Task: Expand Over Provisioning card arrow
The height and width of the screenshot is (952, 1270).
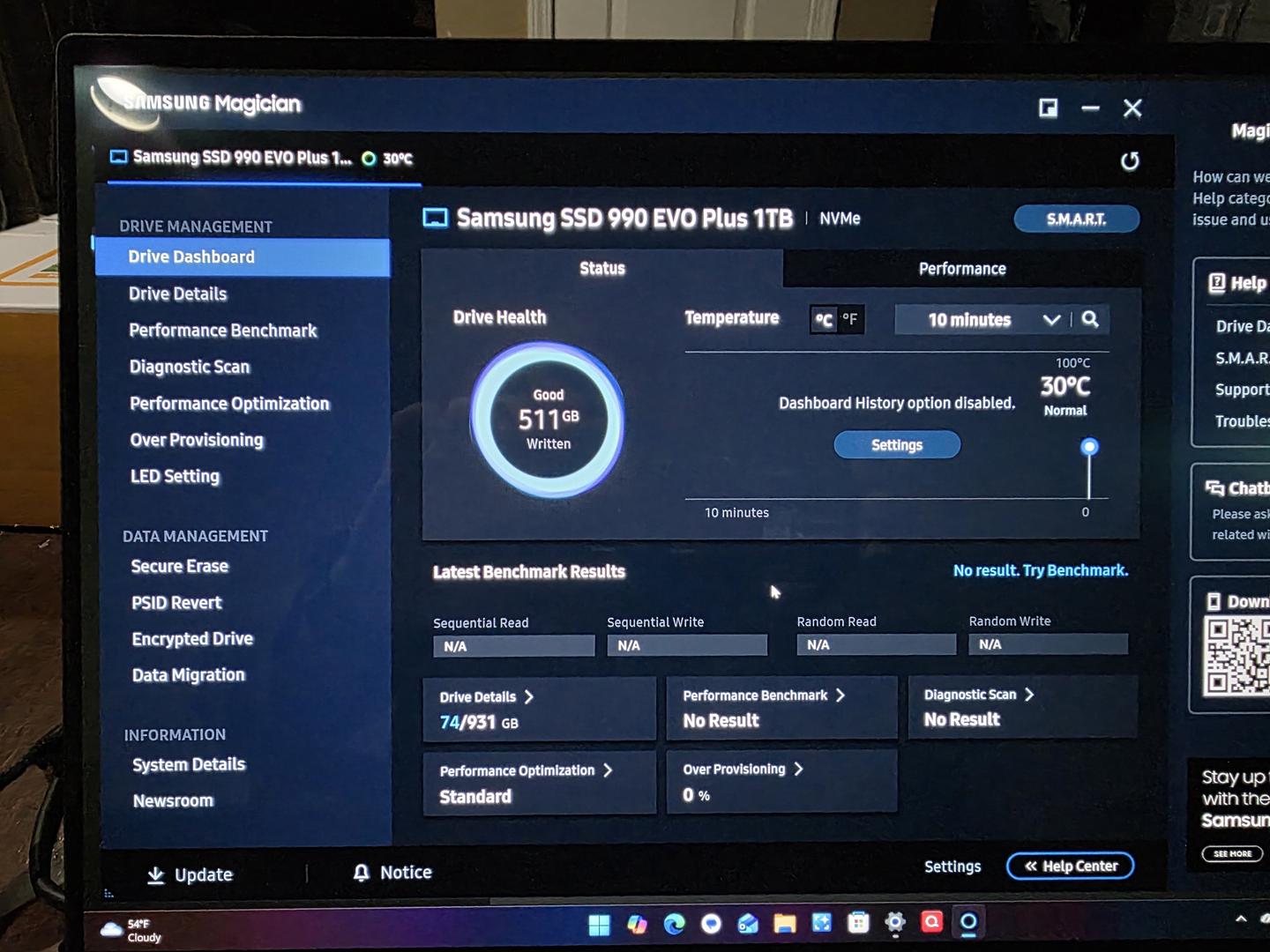Action: [x=798, y=769]
